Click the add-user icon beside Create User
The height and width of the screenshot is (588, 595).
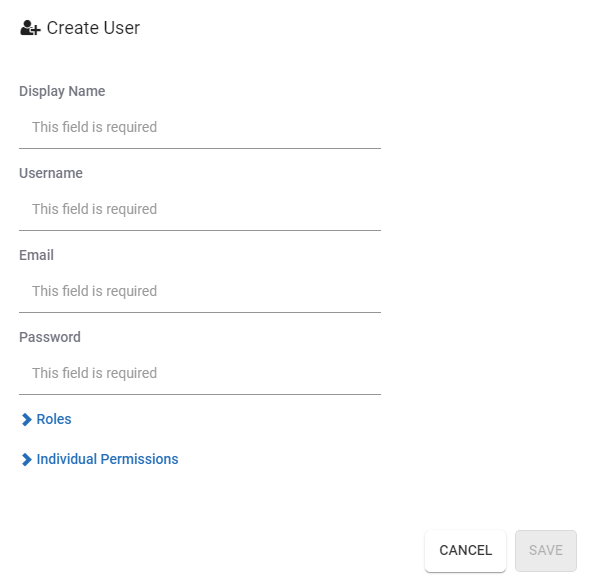pos(30,28)
